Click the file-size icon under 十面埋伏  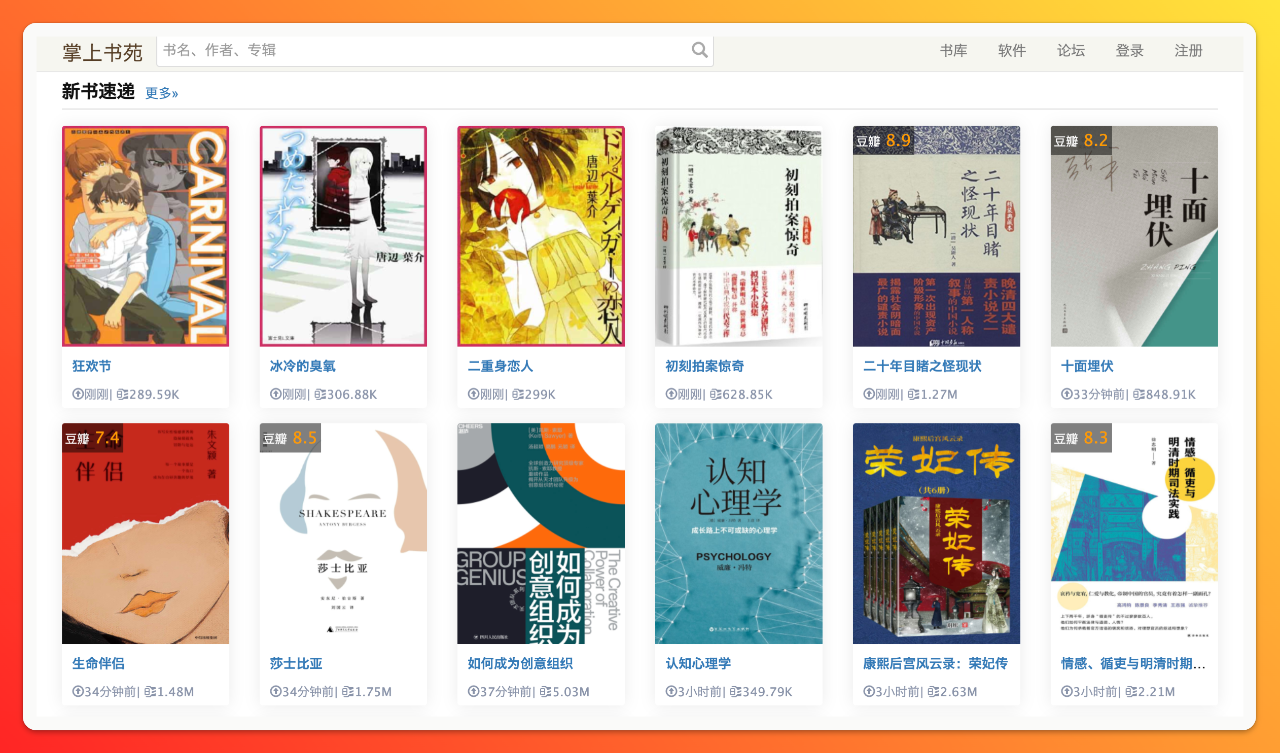[1140, 394]
